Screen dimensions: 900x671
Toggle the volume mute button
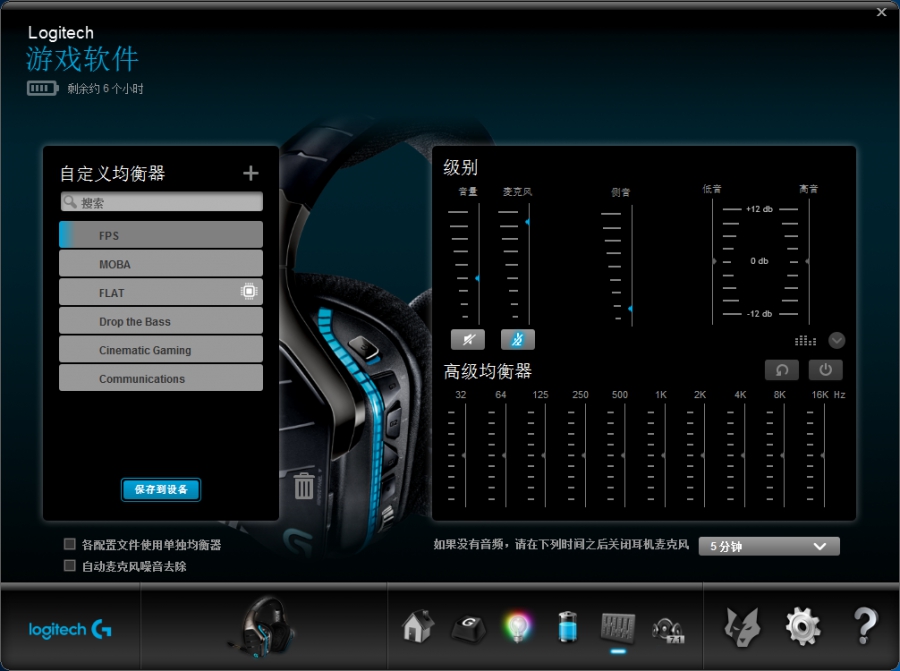(467, 340)
